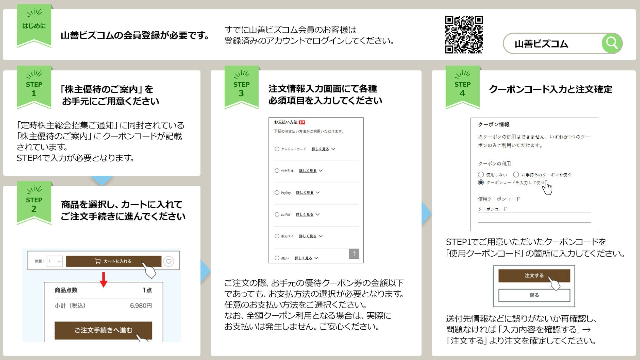
Task: Click the white 戻る button
Action: point(534,295)
